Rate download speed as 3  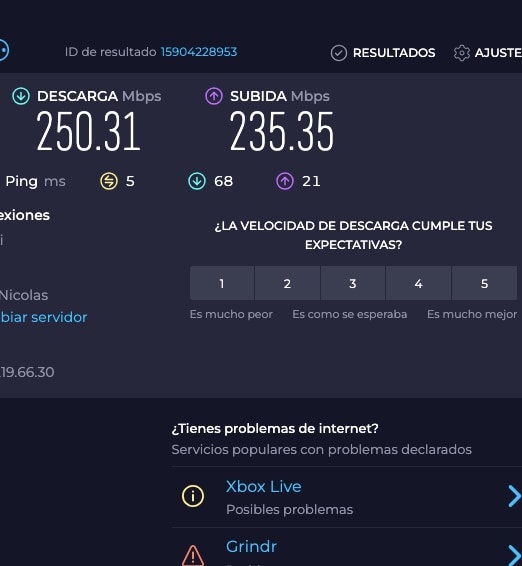pyautogui.click(x=353, y=283)
